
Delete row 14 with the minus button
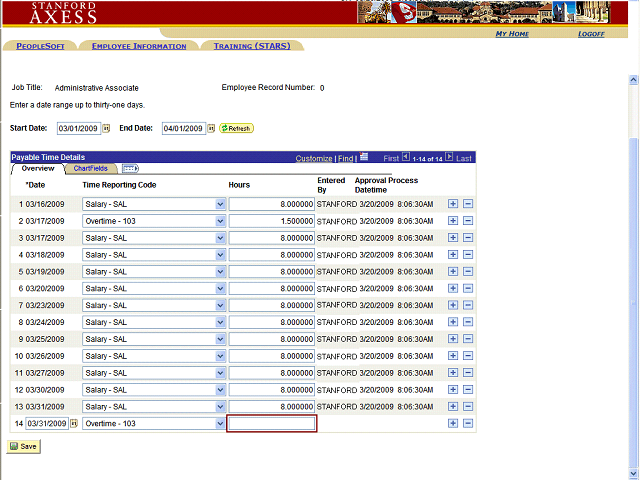468,423
